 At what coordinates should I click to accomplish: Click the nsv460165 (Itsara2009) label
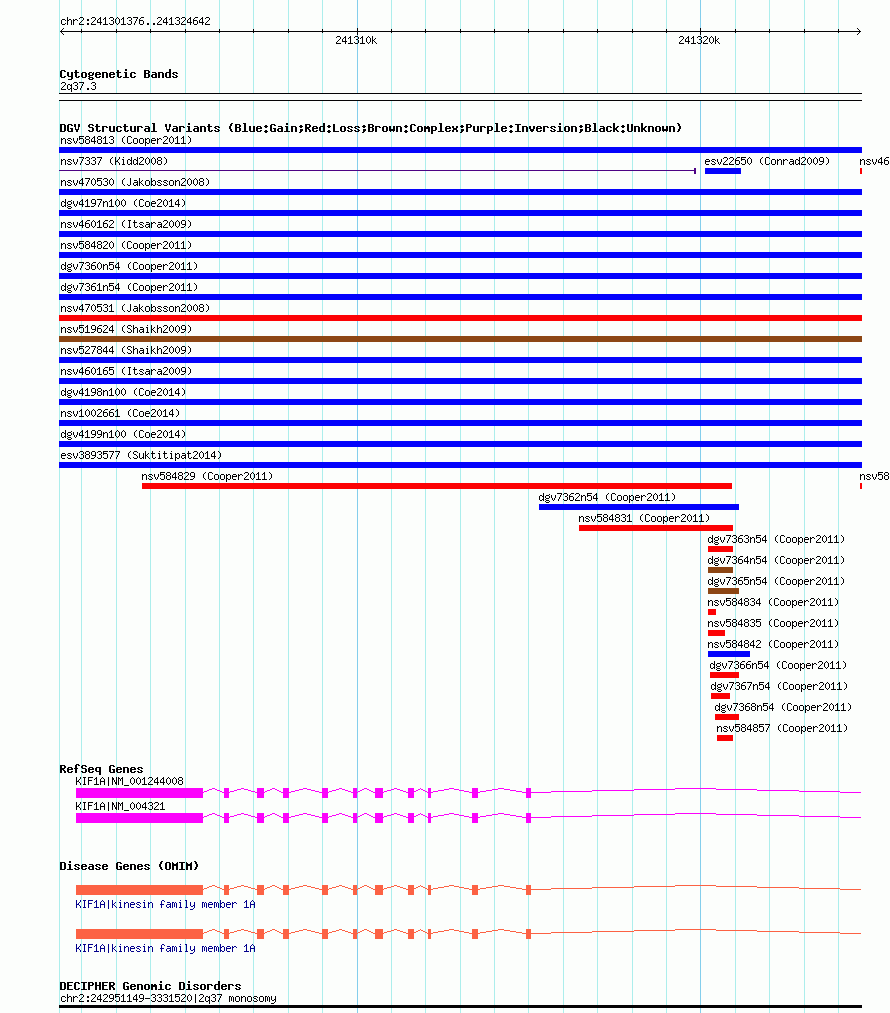(126, 371)
